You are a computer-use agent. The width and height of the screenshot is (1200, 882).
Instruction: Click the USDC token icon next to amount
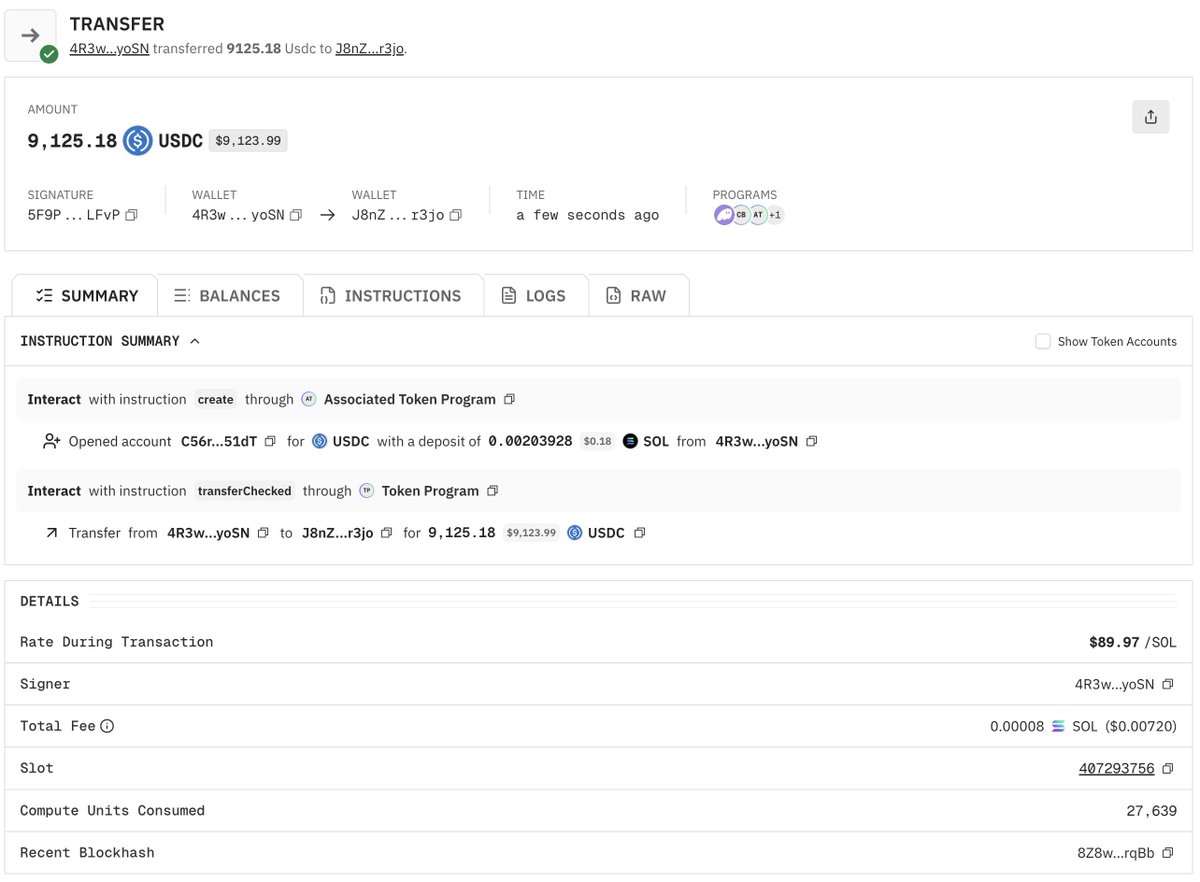pyautogui.click(x=139, y=140)
